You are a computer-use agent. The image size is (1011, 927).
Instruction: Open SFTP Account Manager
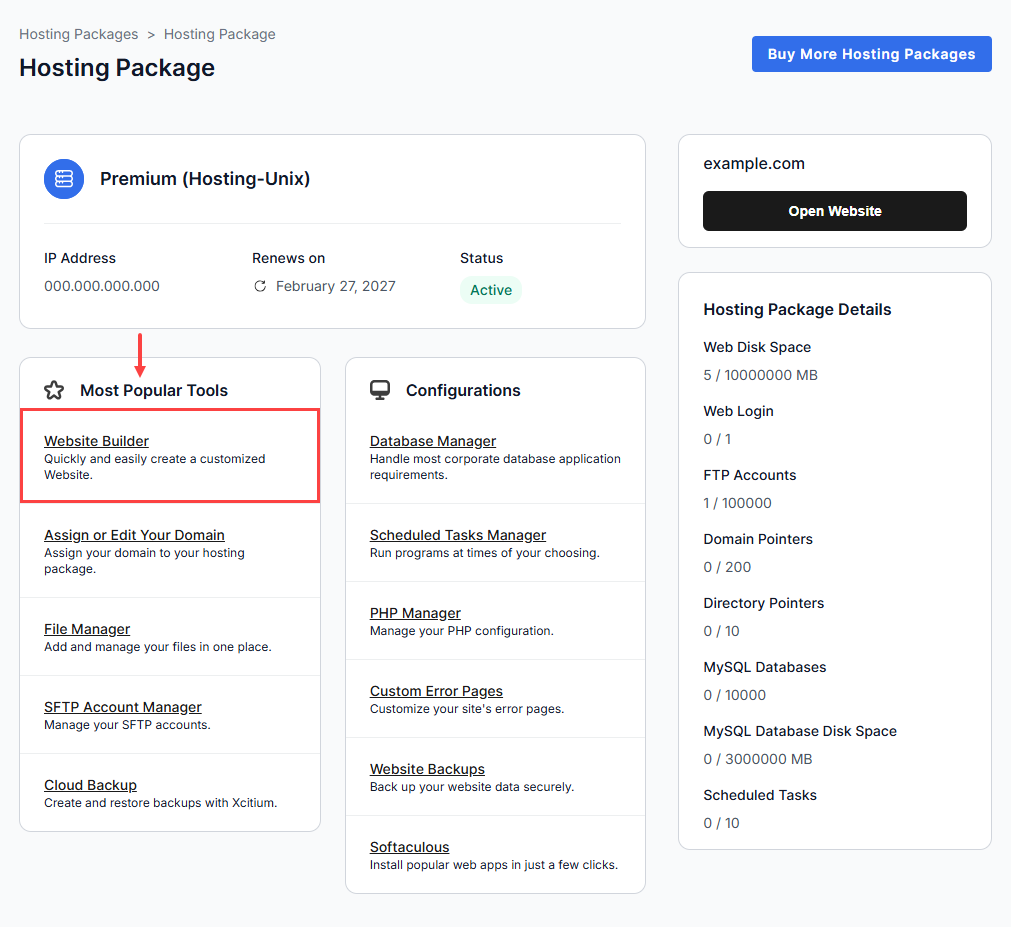click(123, 707)
